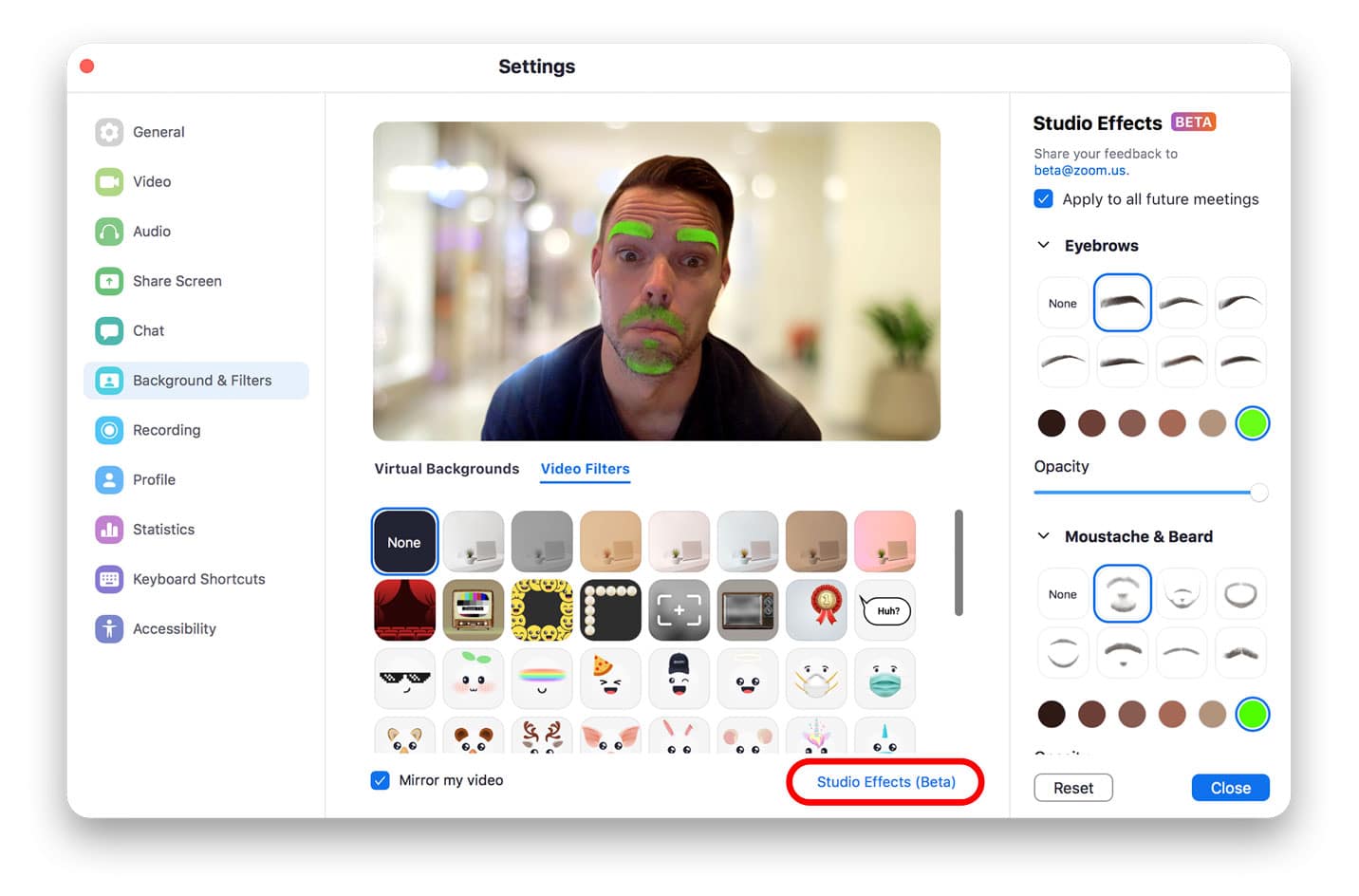Open Profile settings in the sidebar
This screenshot has height=896, width=1359.
pyautogui.click(x=195, y=479)
